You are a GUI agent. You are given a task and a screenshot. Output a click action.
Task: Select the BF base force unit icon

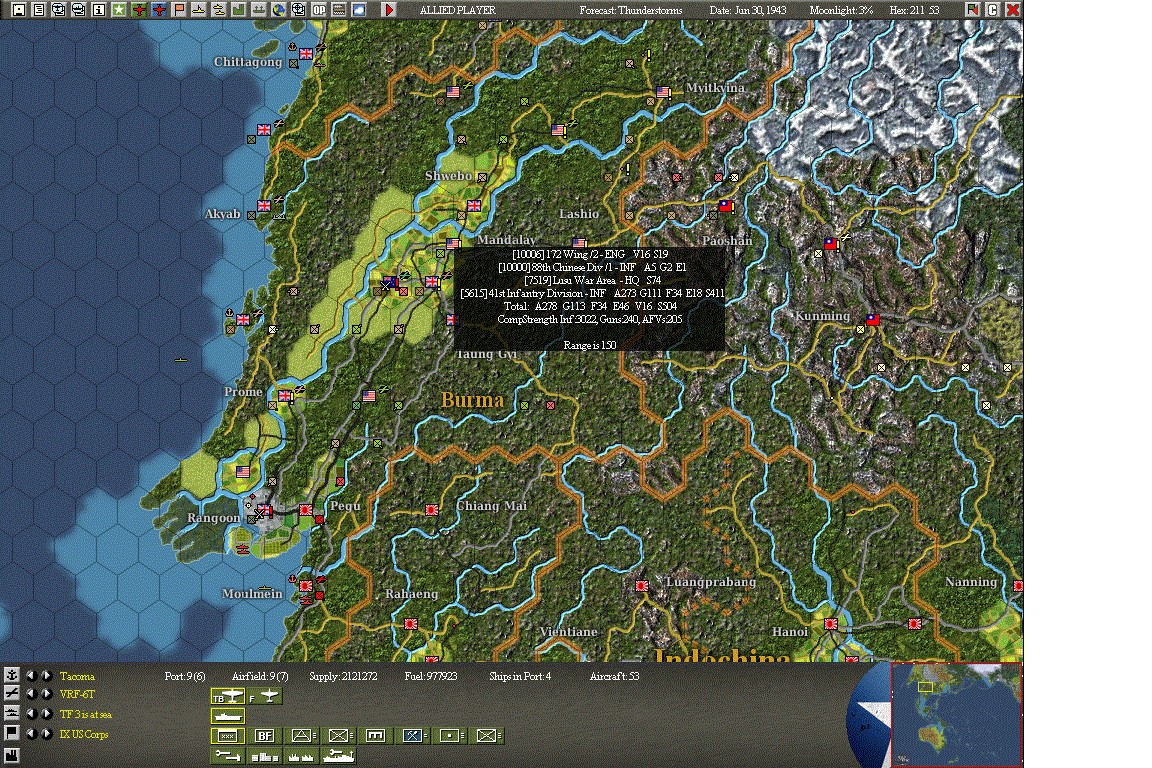(x=264, y=735)
